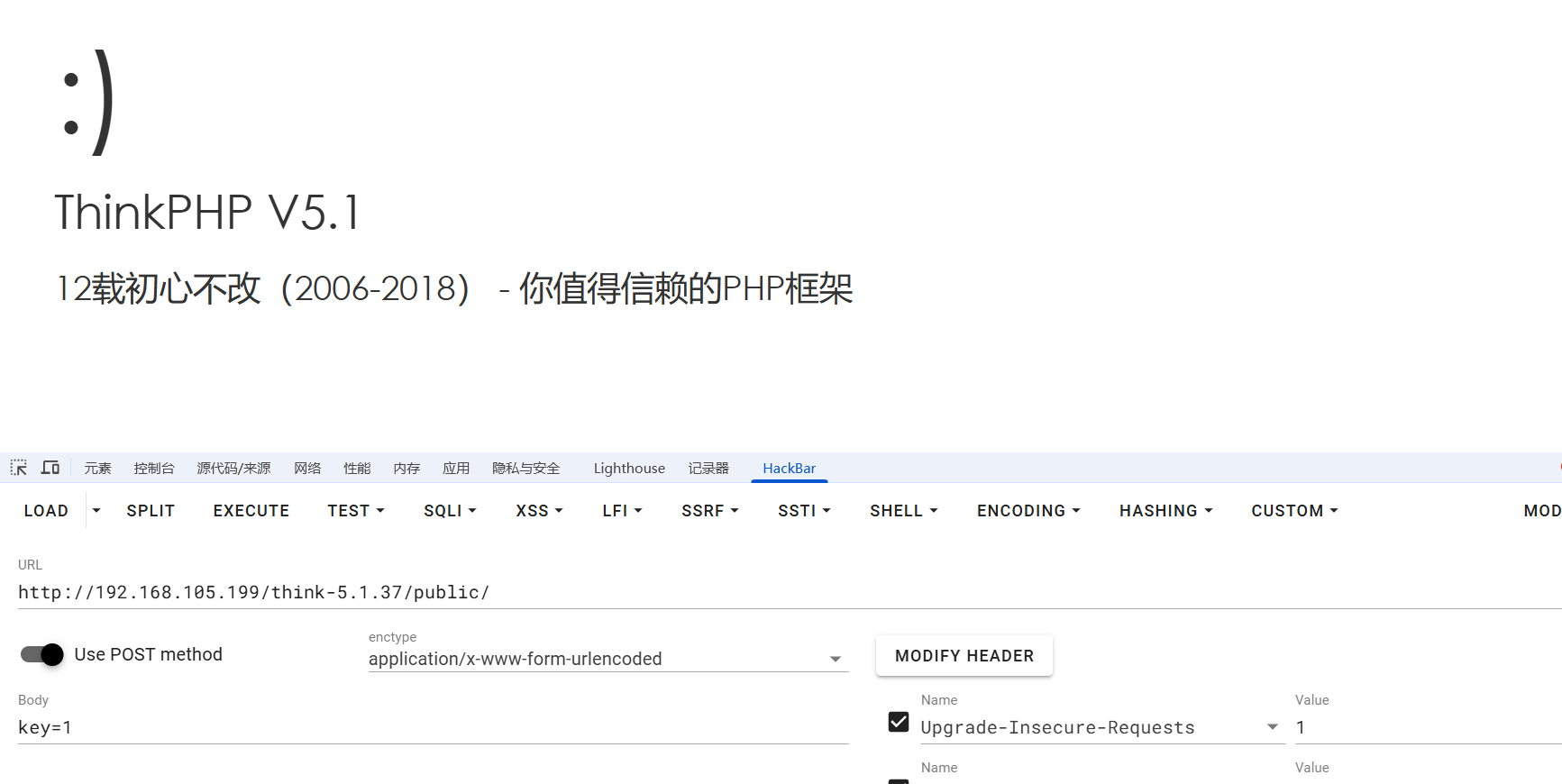Open the SQLI dropdown menu
This screenshot has width=1562, height=784.
tap(450, 511)
